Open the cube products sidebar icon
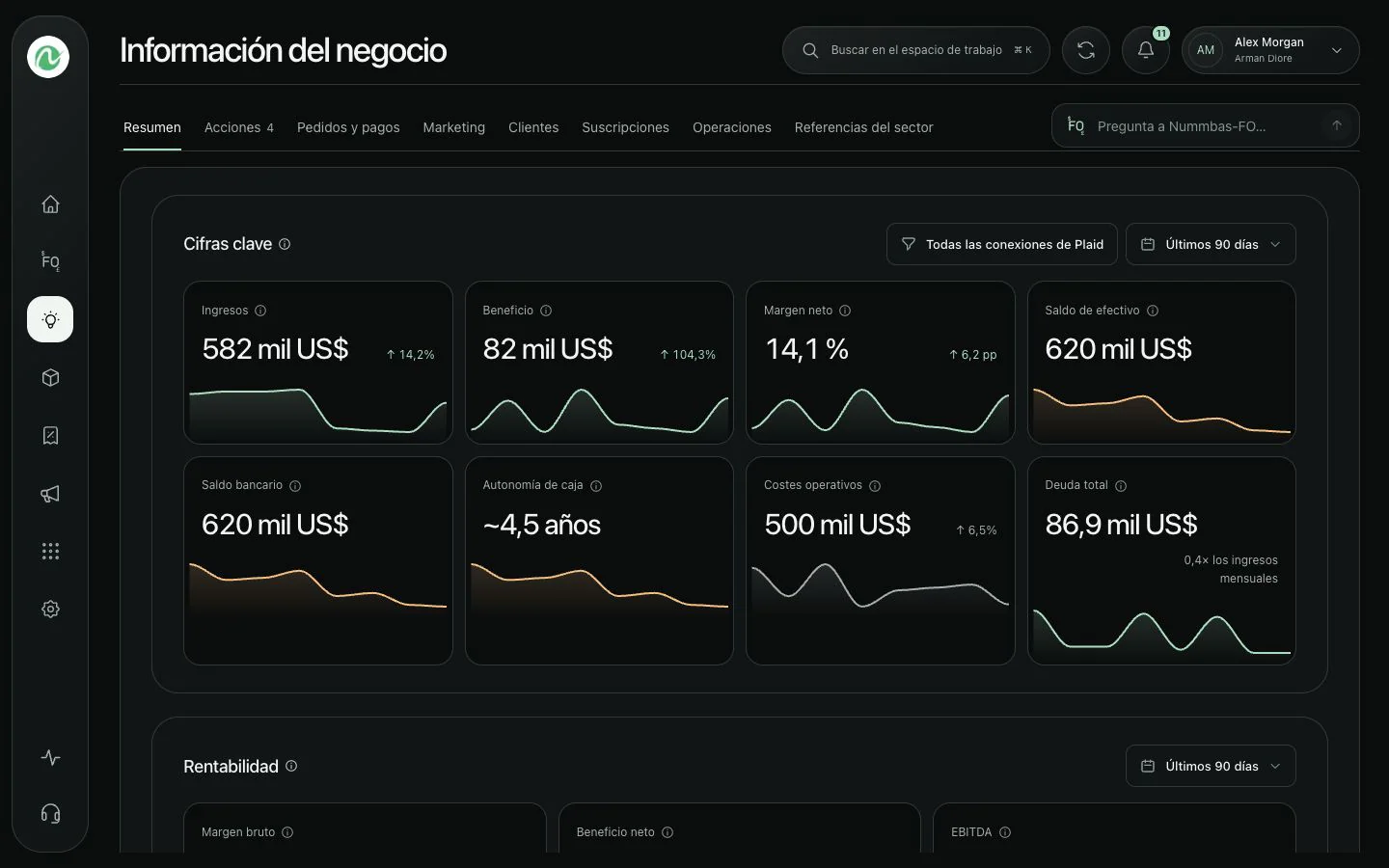The width and height of the screenshot is (1389, 868). pyautogui.click(x=50, y=378)
